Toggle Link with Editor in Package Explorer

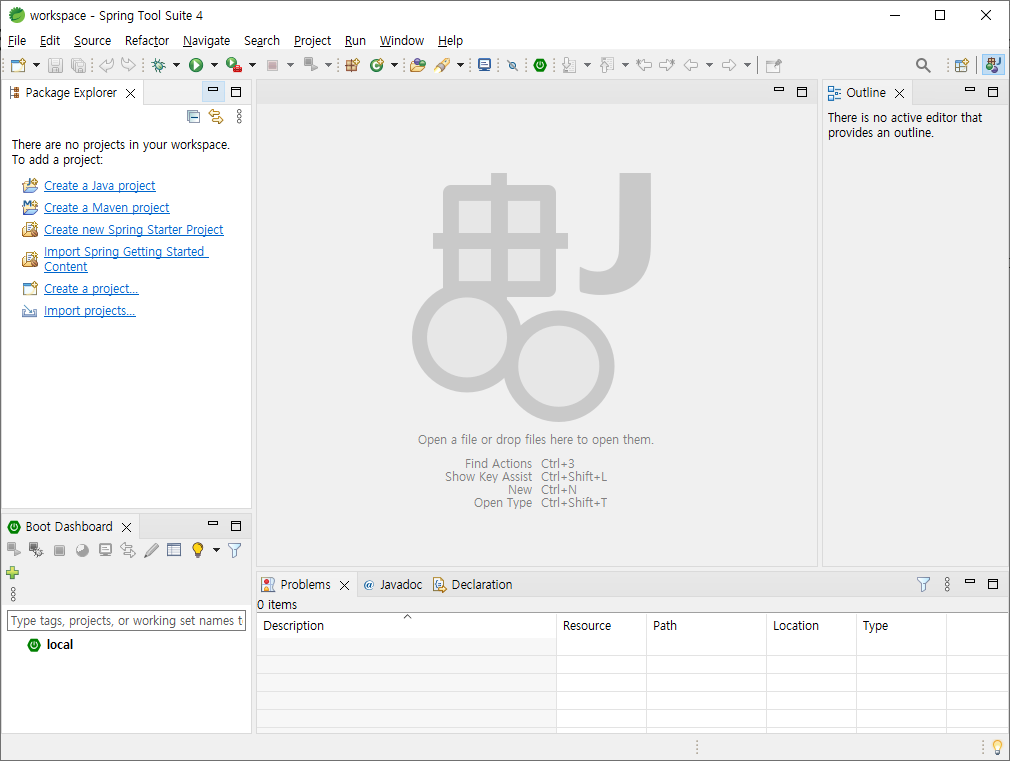[x=216, y=117]
